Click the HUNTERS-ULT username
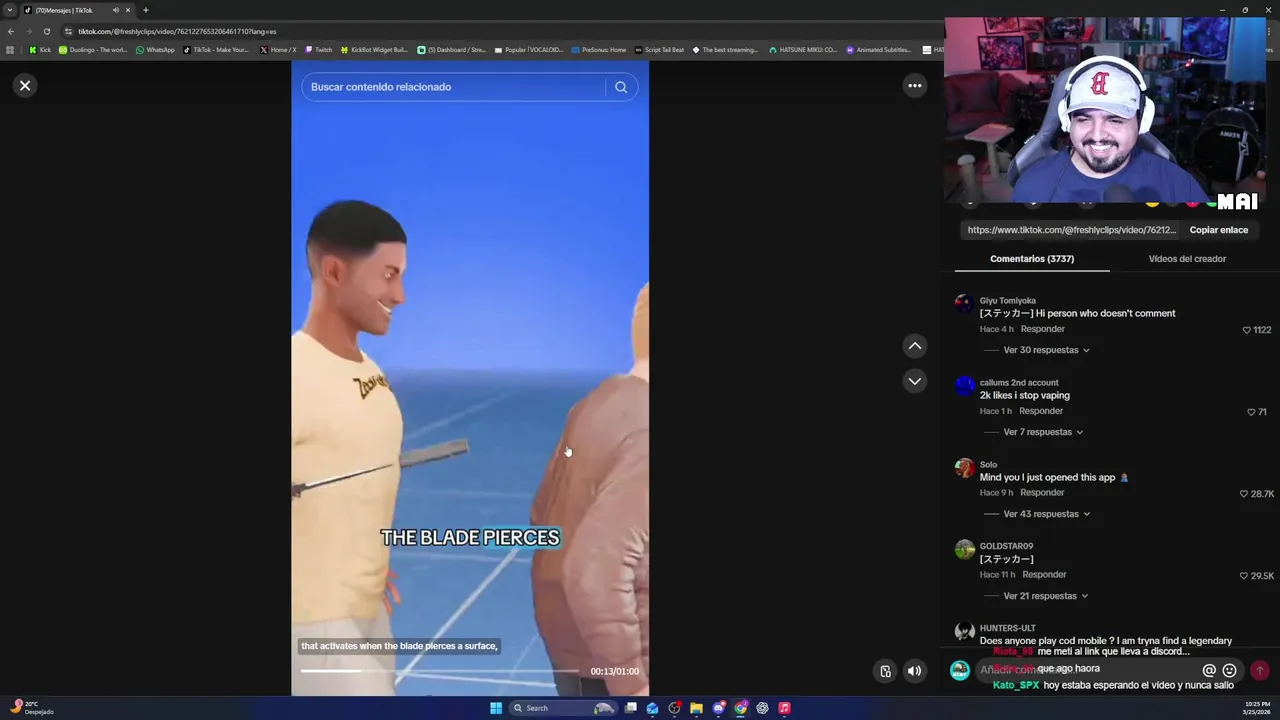The image size is (1280, 720). tap(1007, 628)
